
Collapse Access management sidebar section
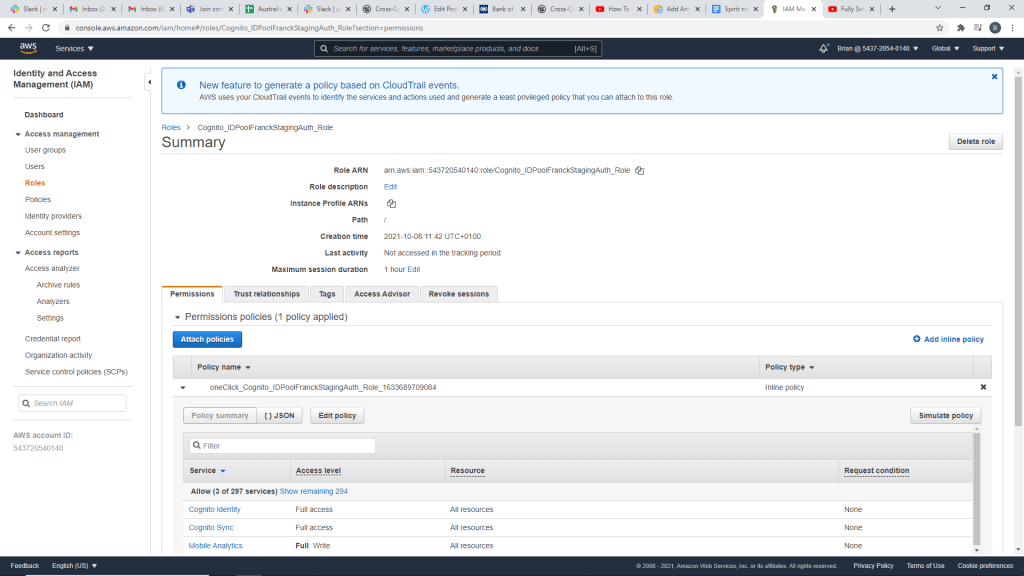[18, 134]
